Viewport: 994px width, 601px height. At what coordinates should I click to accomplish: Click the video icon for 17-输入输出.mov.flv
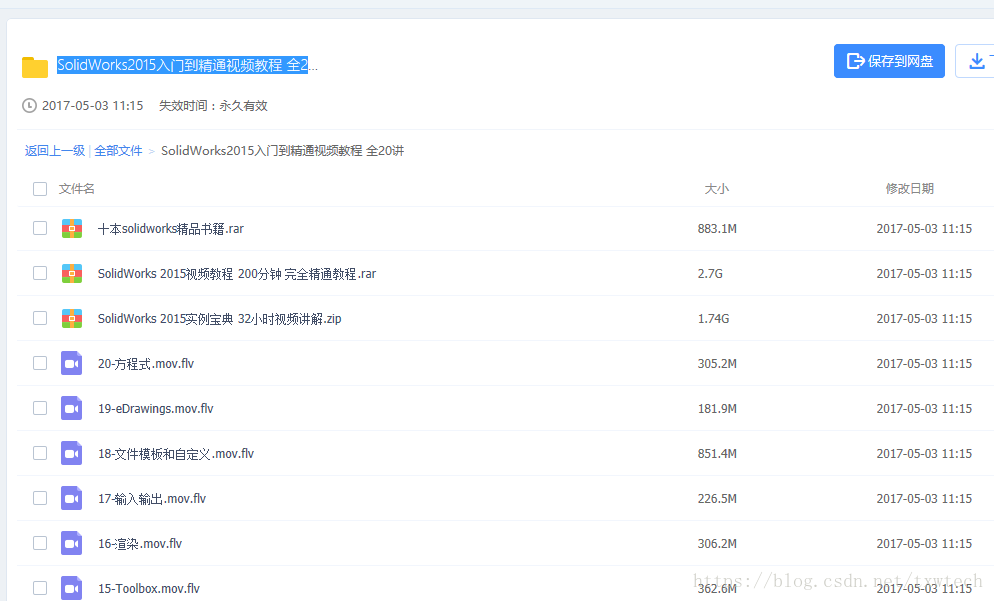coord(72,498)
